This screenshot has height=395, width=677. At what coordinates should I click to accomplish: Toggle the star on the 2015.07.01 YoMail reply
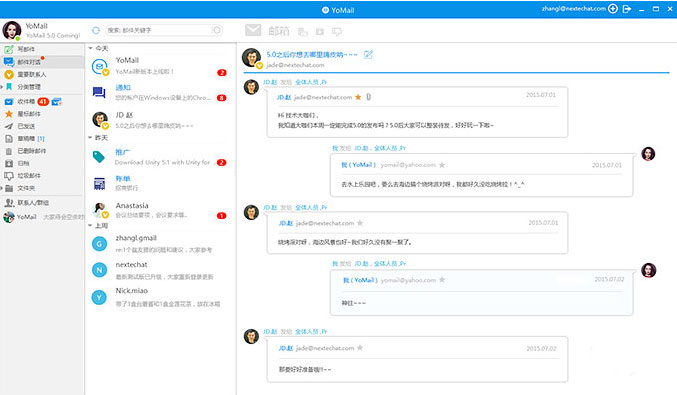pyautogui.click(x=442, y=165)
